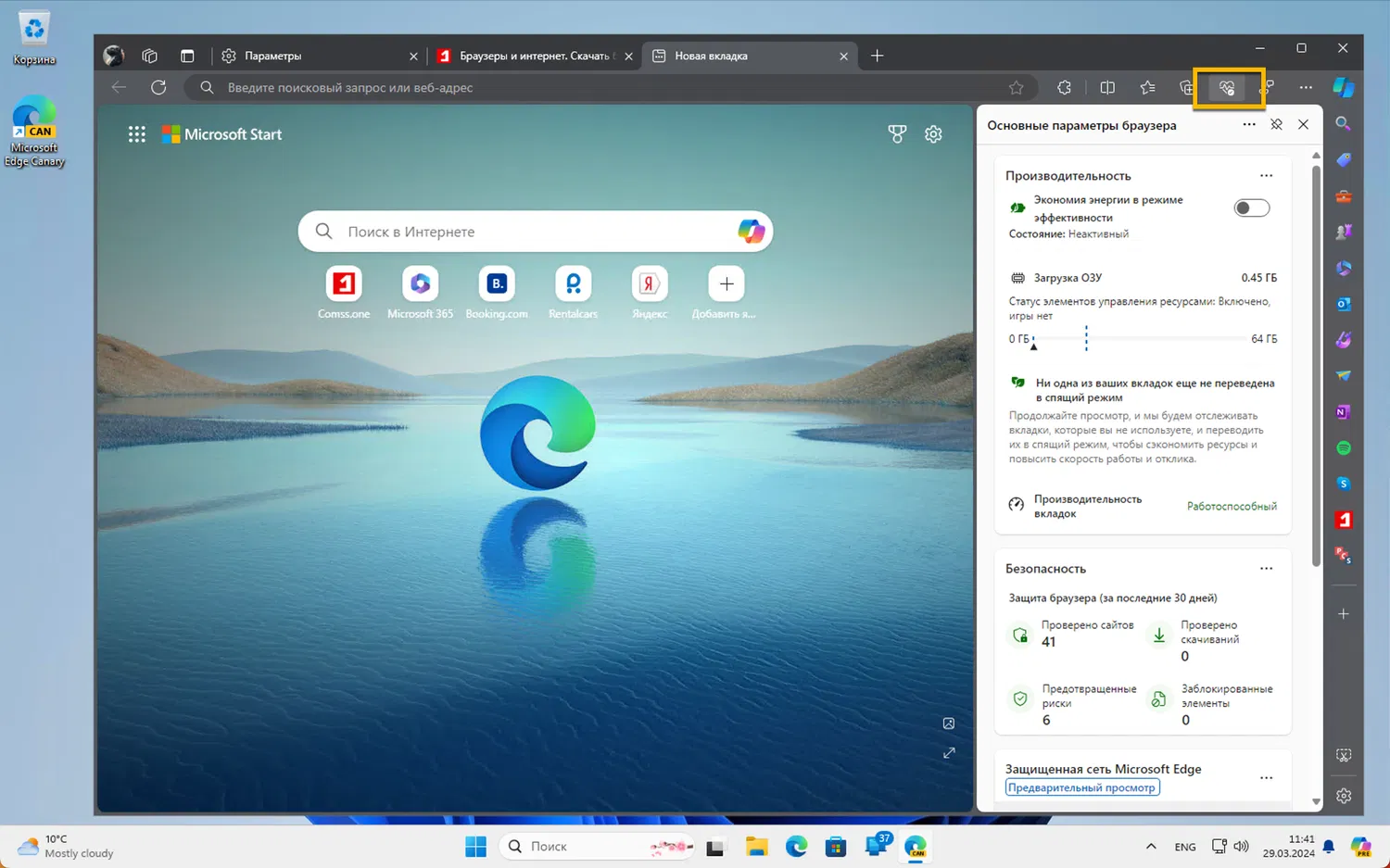Open the OneNote icon in the sidebar
This screenshot has width=1390, height=868.
click(1343, 412)
